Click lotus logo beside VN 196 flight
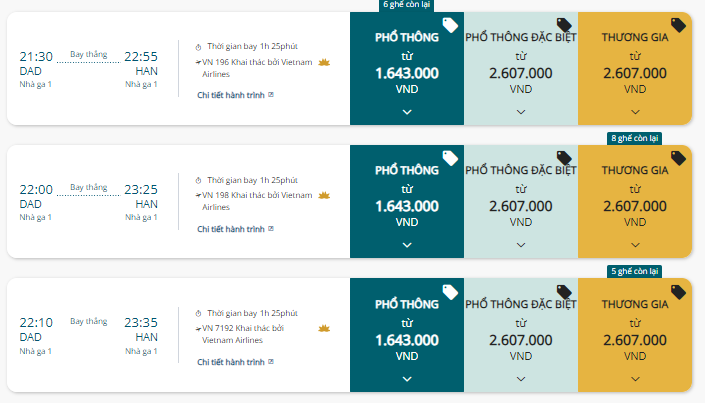This screenshot has width=705, height=403. (x=324, y=62)
